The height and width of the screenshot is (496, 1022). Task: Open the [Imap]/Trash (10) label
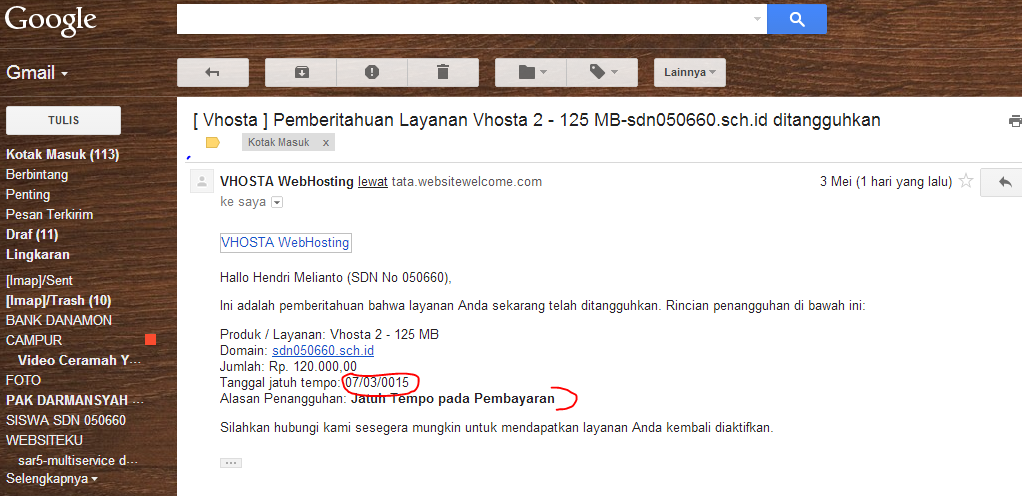point(59,300)
